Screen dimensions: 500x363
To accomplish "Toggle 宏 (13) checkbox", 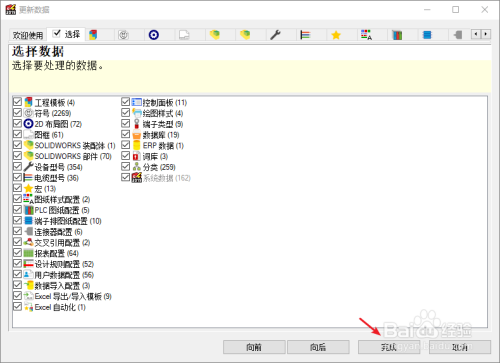I will click(x=17, y=188).
